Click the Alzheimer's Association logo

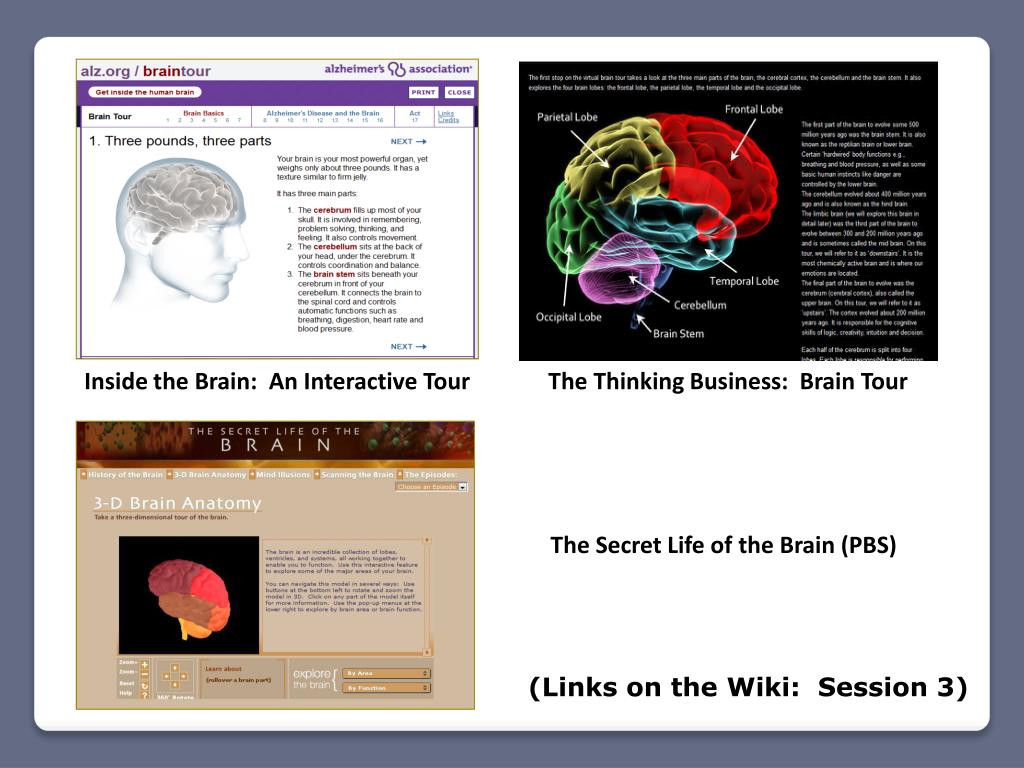coord(398,69)
